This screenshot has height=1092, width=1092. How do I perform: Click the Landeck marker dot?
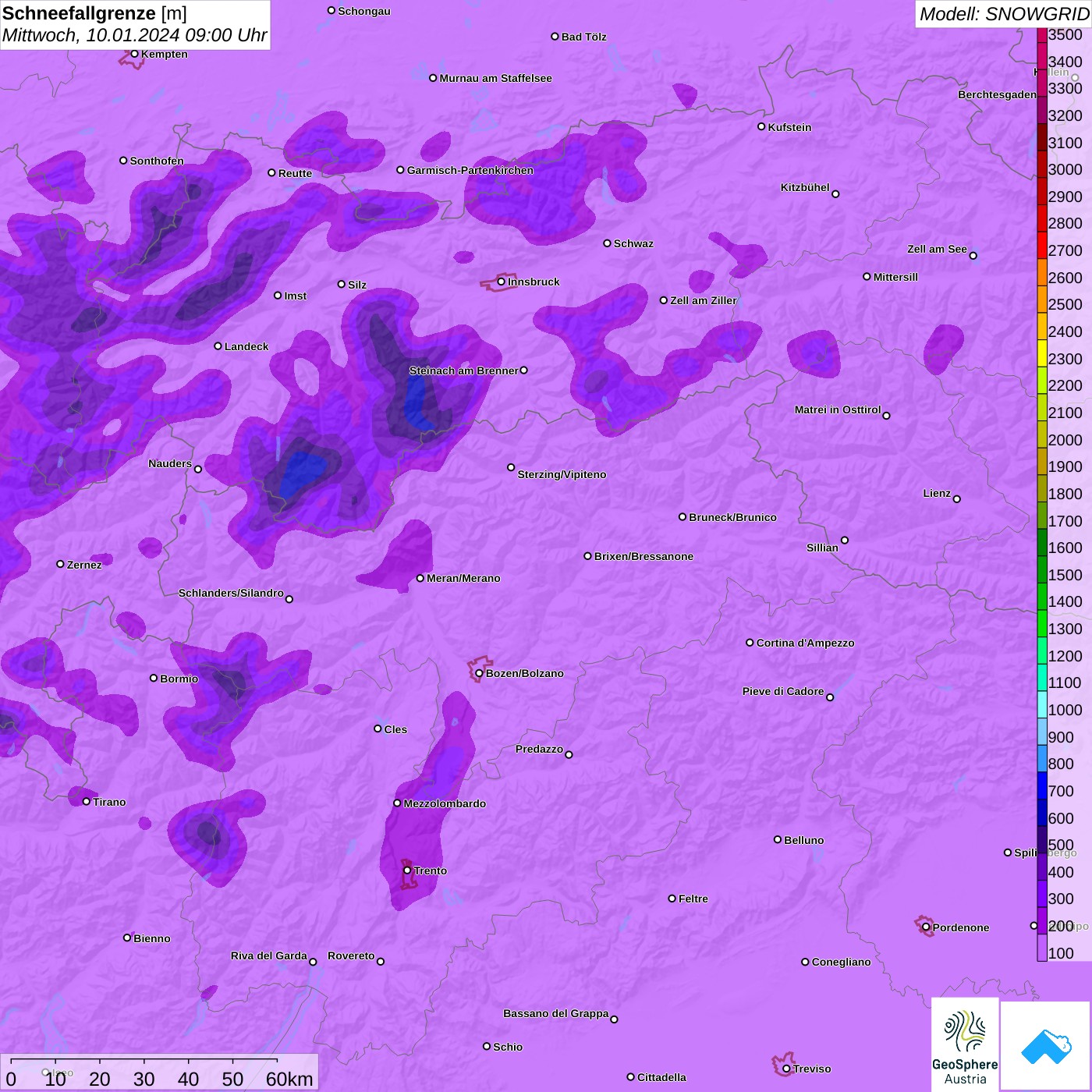[218, 346]
